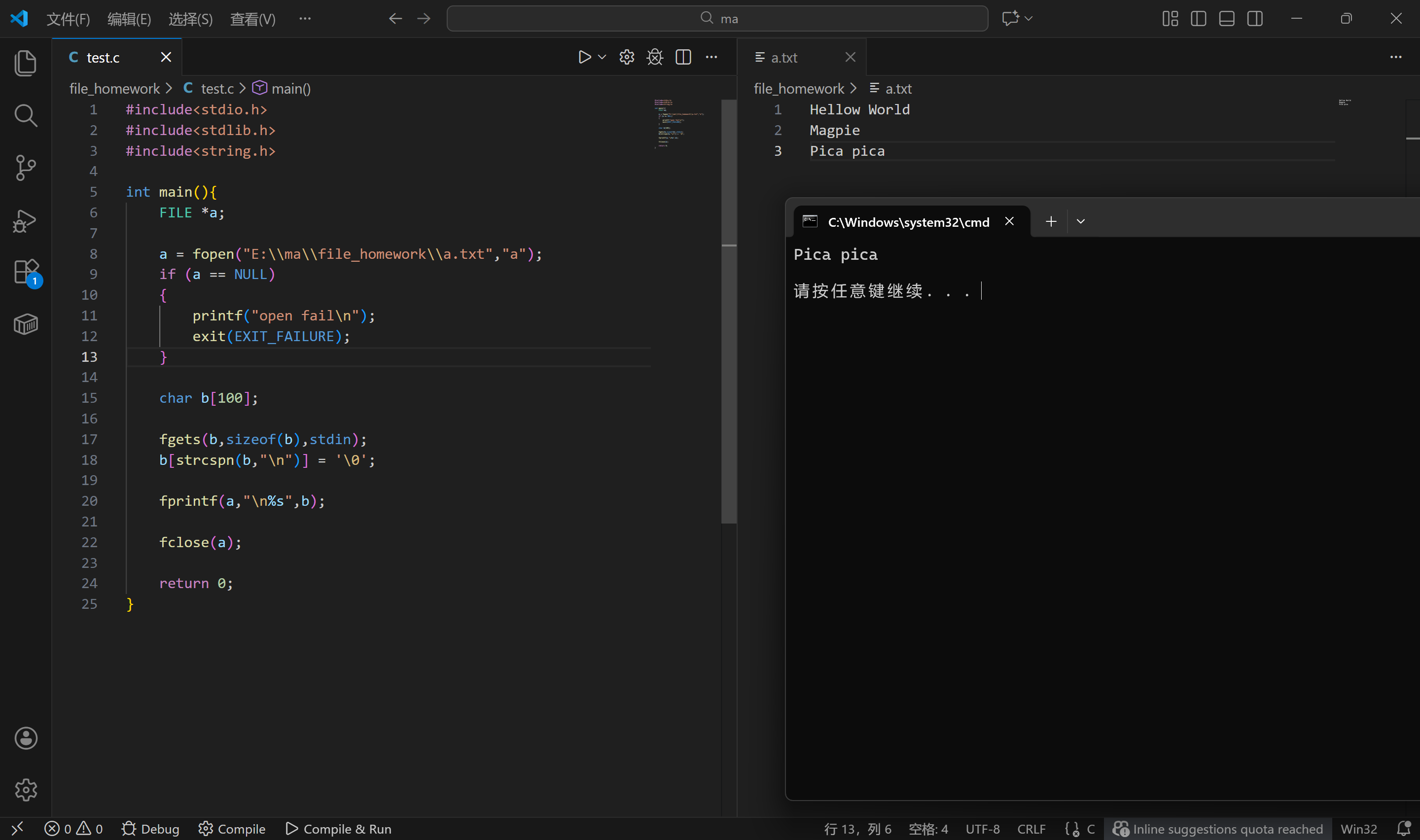The image size is (1420, 840).
Task: Switch to the a.txt editor tab
Action: coord(784,58)
